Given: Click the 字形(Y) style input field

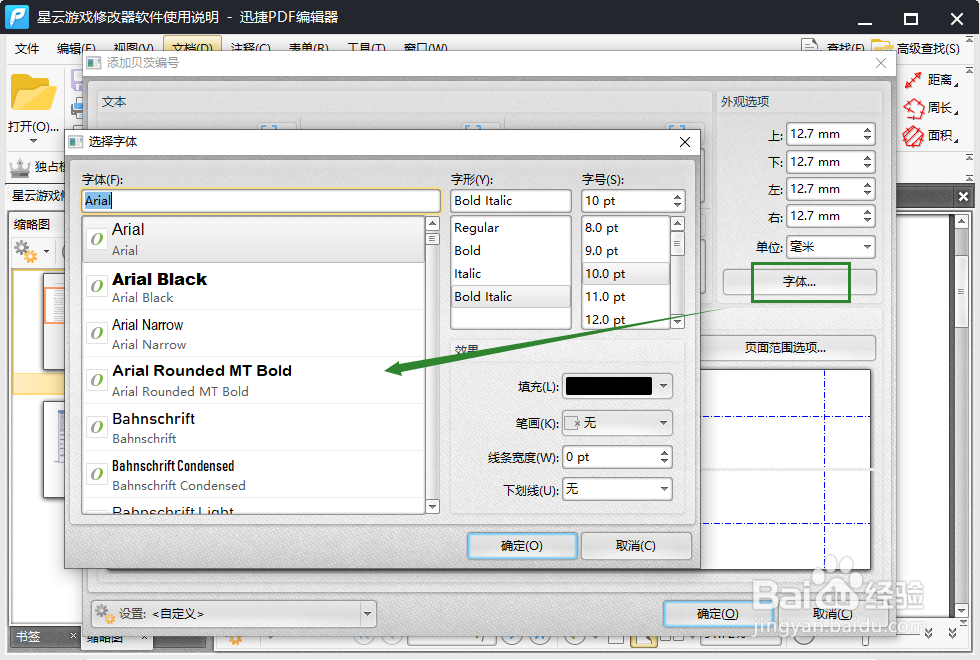Looking at the screenshot, I should tap(511, 201).
